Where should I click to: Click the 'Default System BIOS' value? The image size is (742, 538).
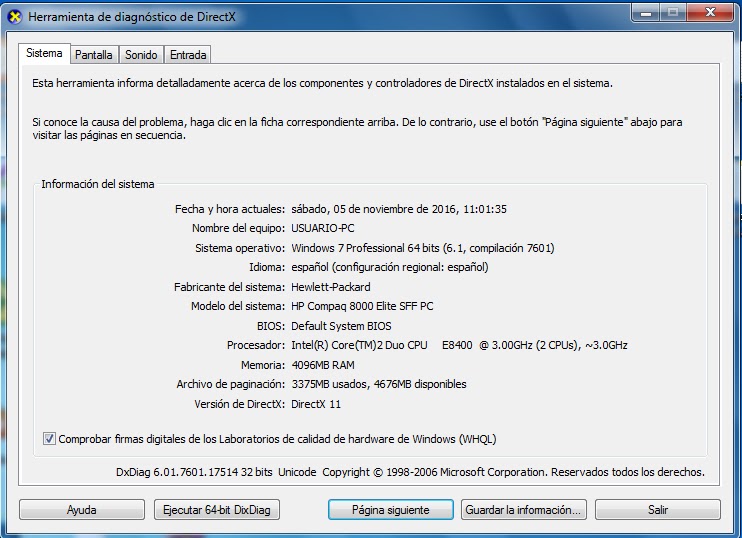pyautogui.click(x=341, y=326)
